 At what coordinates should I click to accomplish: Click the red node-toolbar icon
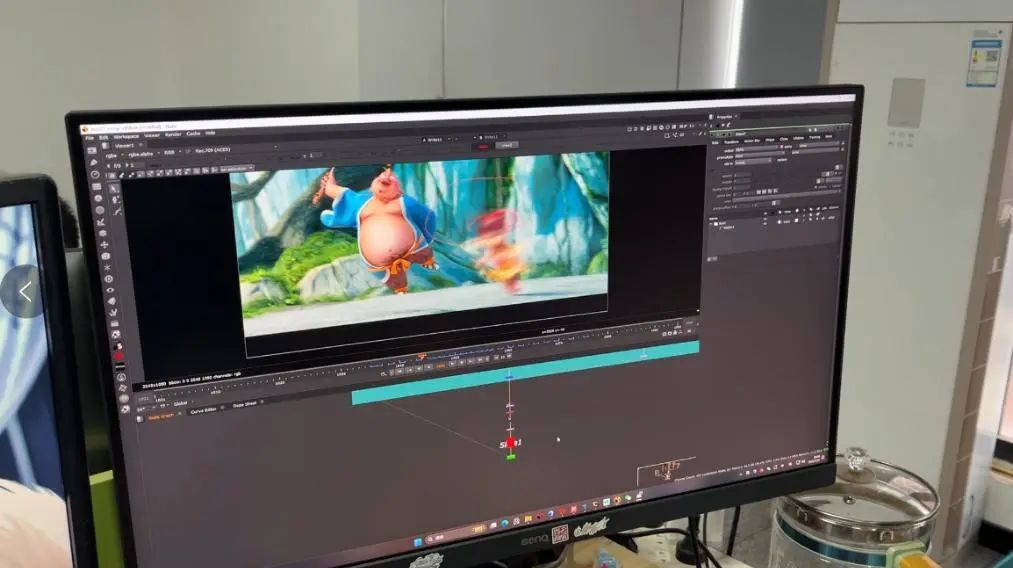tap(118, 356)
